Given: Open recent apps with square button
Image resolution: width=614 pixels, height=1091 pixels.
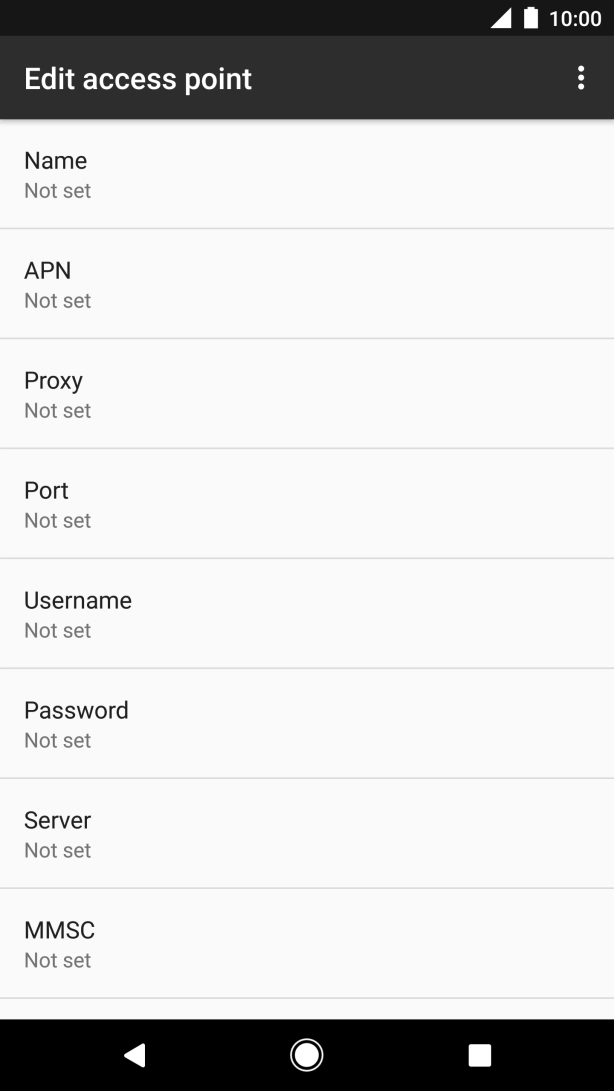Looking at the screenshot, I should [480, 1054].
